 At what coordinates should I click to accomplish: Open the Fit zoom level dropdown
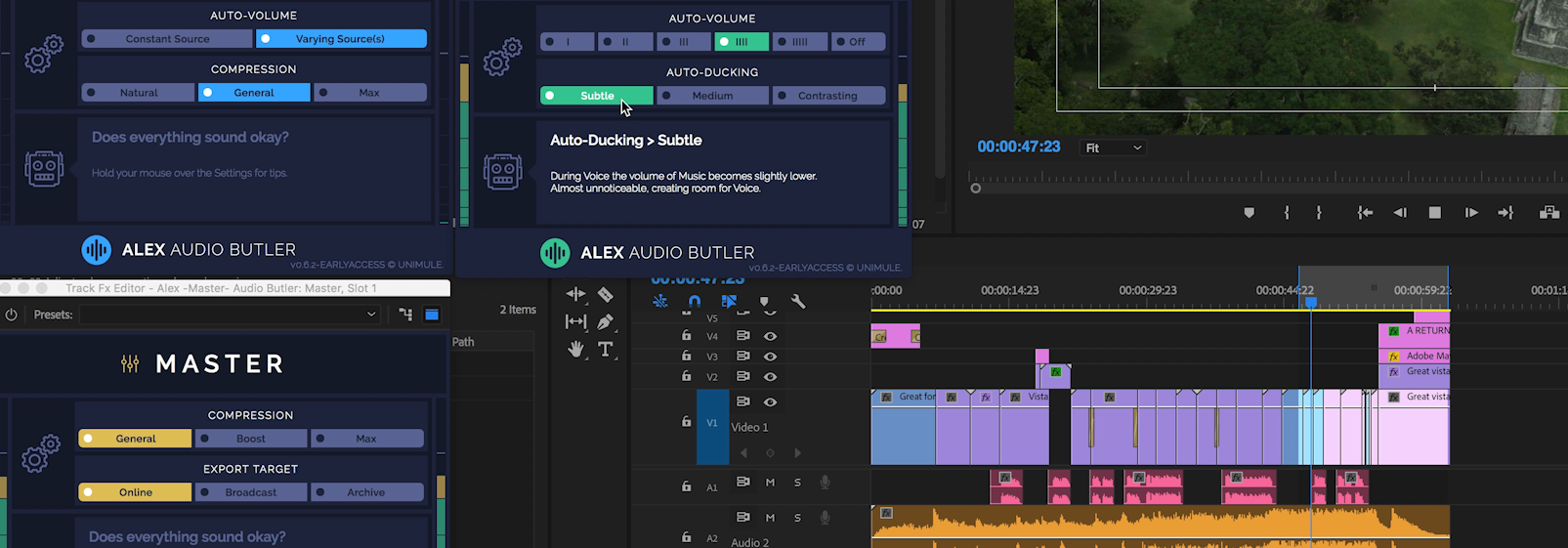pyautogui.click(x=1114, y=148)
